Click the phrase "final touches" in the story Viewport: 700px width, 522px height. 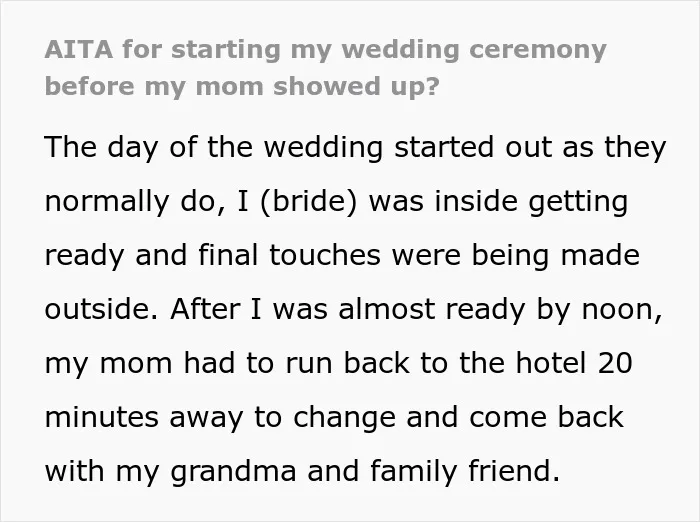[290, 255]
